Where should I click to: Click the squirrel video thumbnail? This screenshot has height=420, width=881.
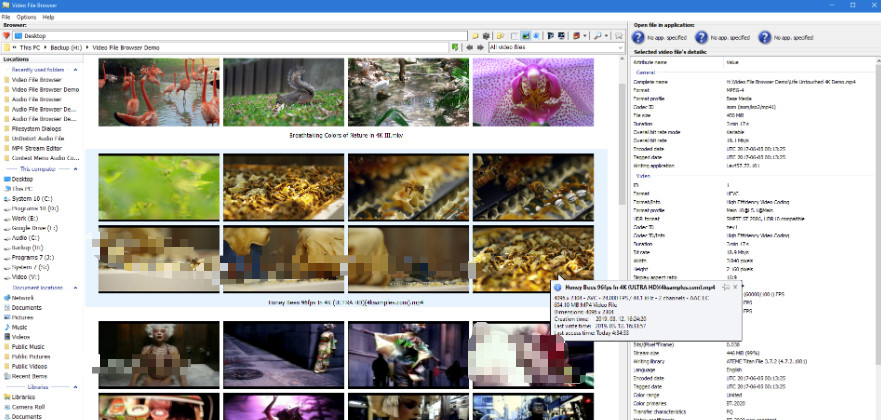pyautogui.click(x=284, y=92)
